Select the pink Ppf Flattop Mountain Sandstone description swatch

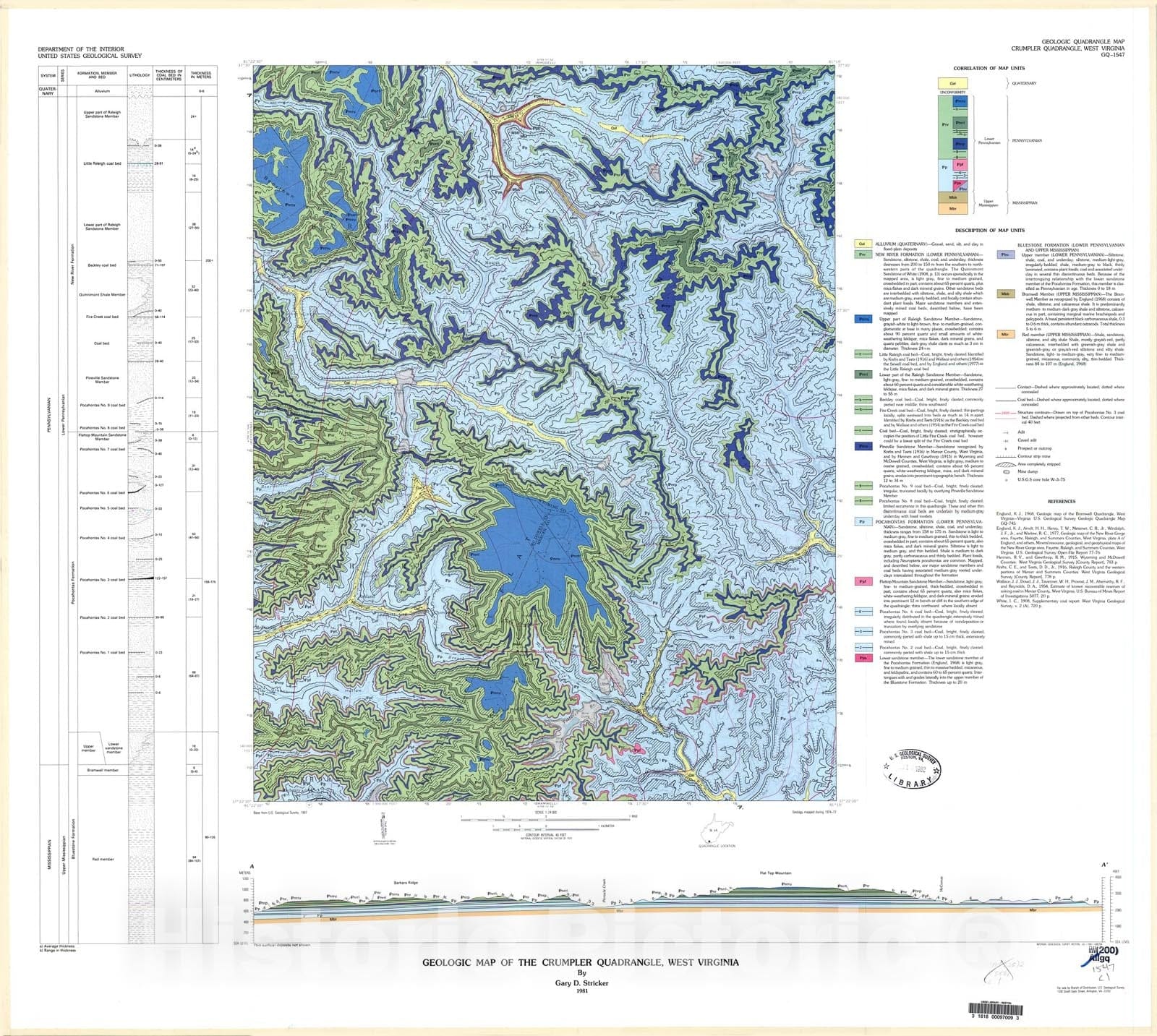[x=862, y=581]
